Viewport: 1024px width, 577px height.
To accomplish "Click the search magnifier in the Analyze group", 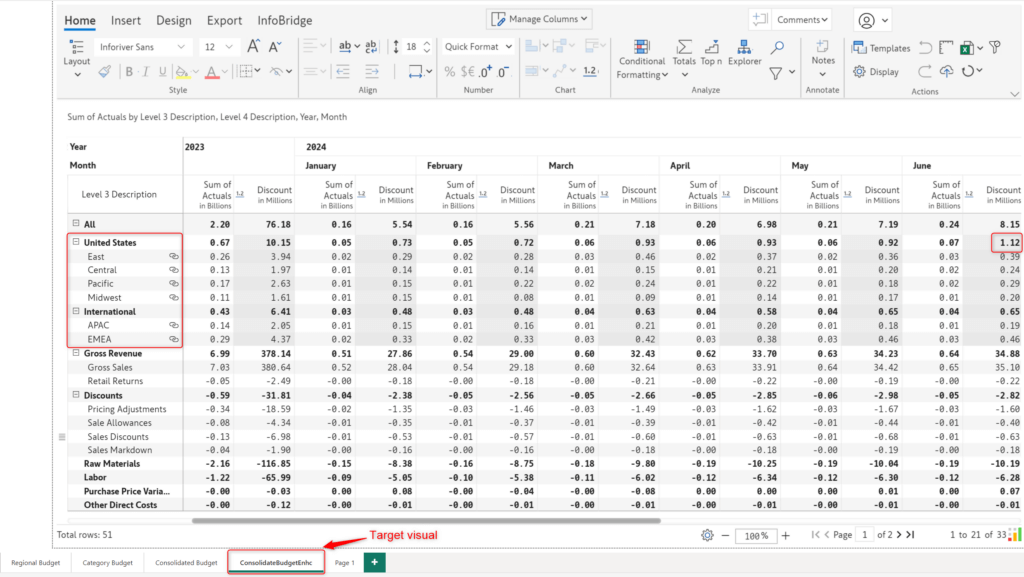I will pos(777,46).
